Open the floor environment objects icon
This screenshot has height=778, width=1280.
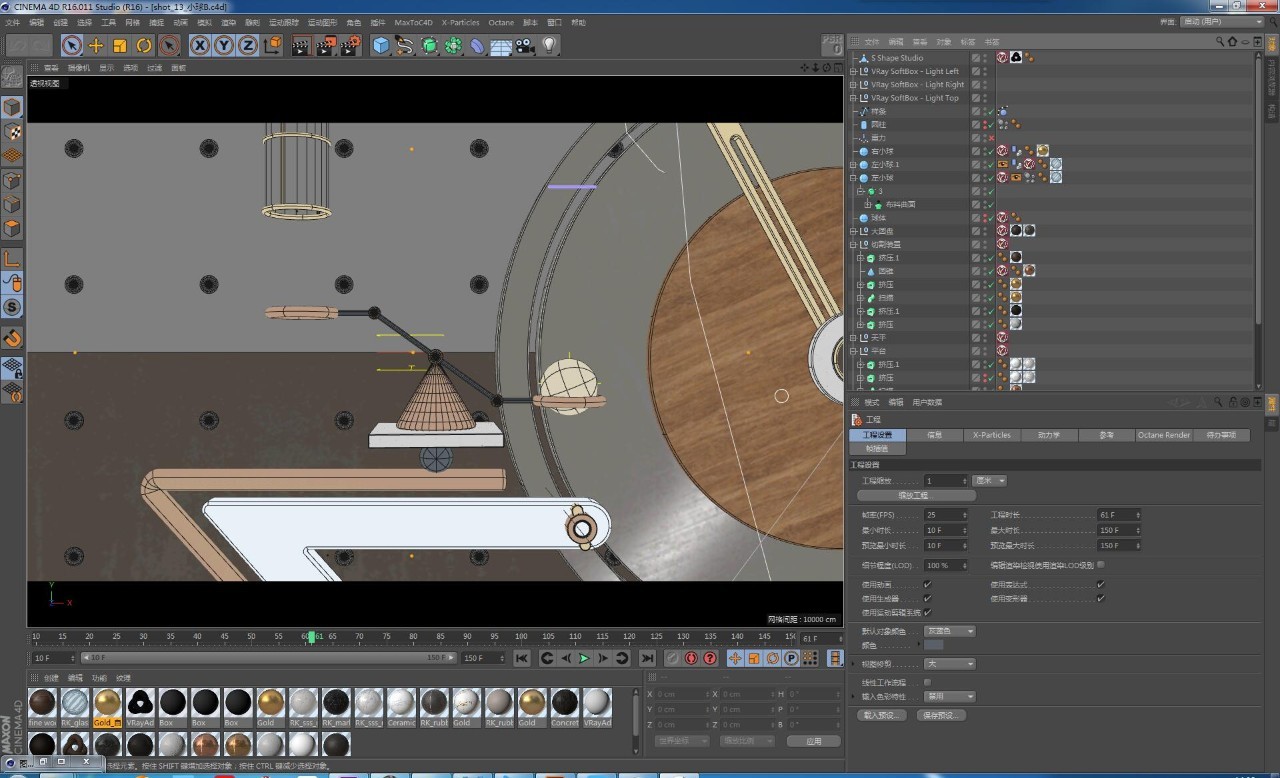(501, 45)
